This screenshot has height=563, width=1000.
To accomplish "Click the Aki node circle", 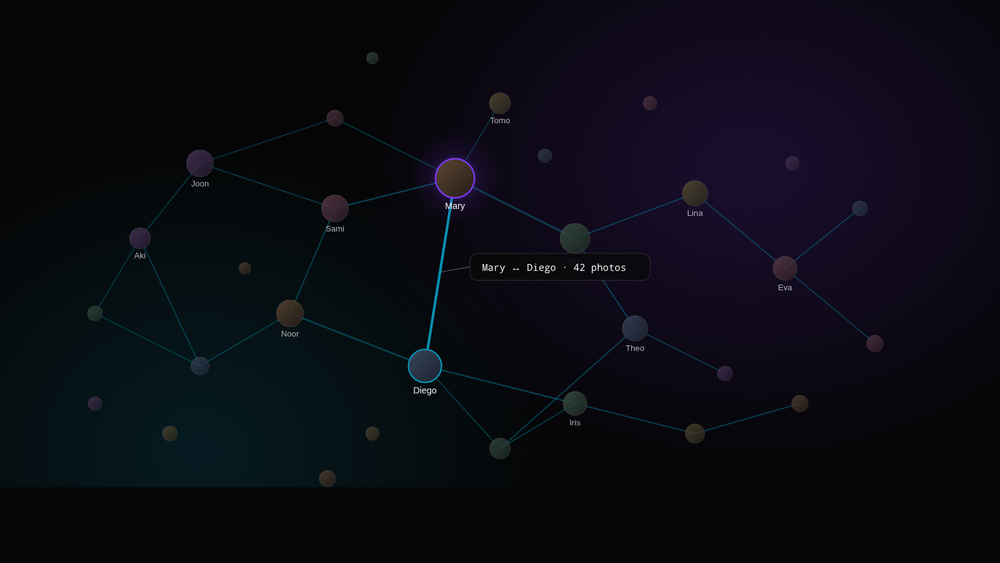I will pyautogui.click(x=140, y=238).
